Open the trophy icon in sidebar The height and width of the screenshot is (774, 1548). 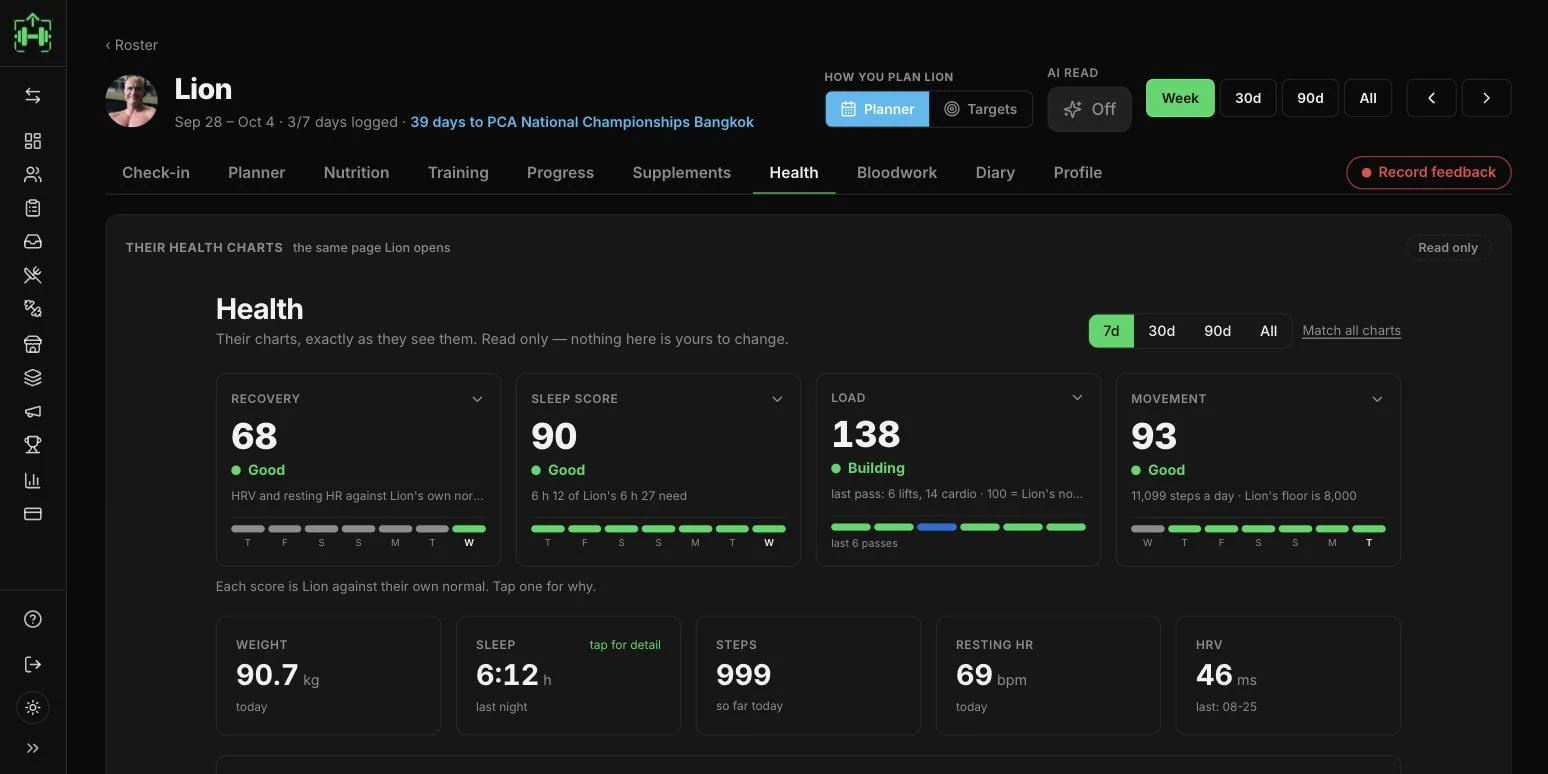tap(33, 445)
